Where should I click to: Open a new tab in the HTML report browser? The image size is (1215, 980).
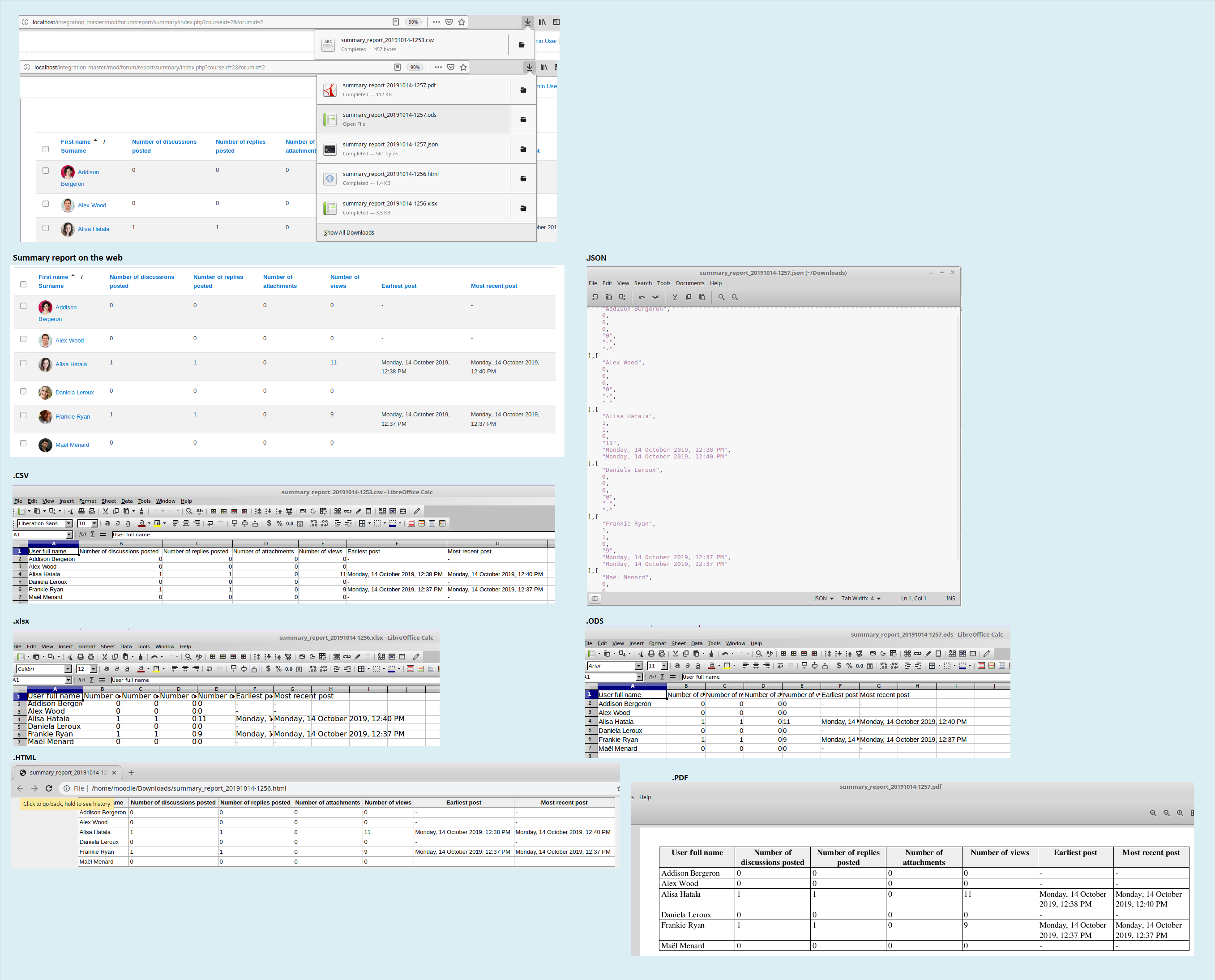[131, 773]
